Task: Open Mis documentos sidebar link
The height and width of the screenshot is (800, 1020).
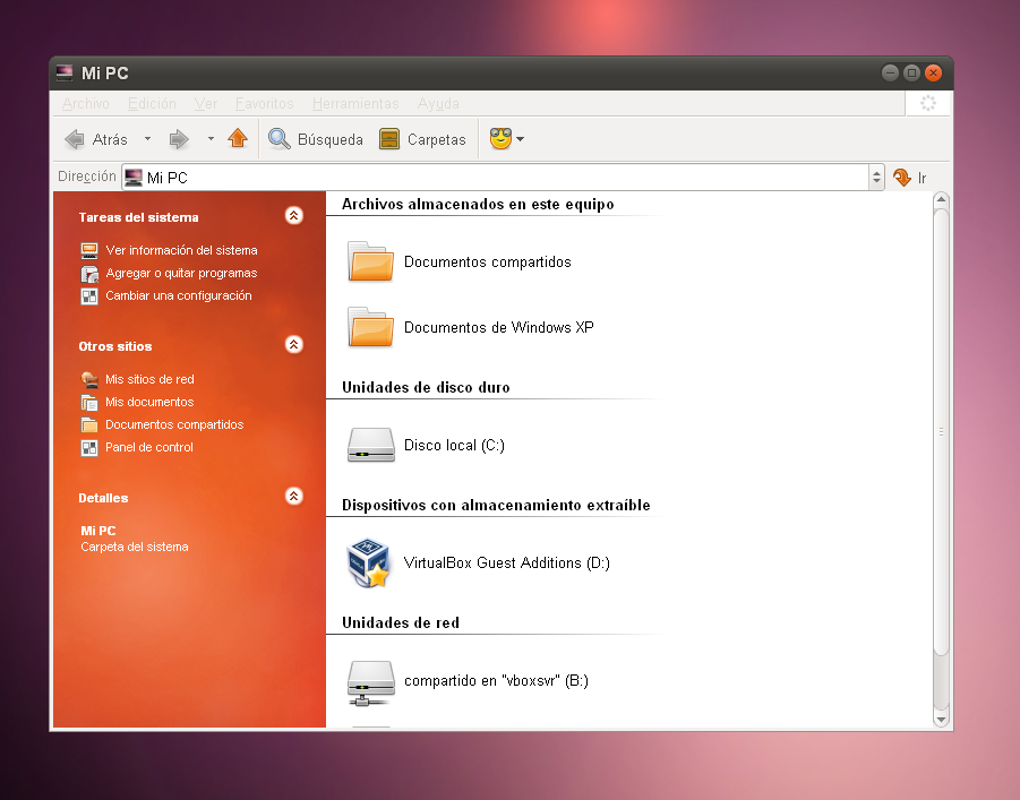Action: (x=150, y=402)
